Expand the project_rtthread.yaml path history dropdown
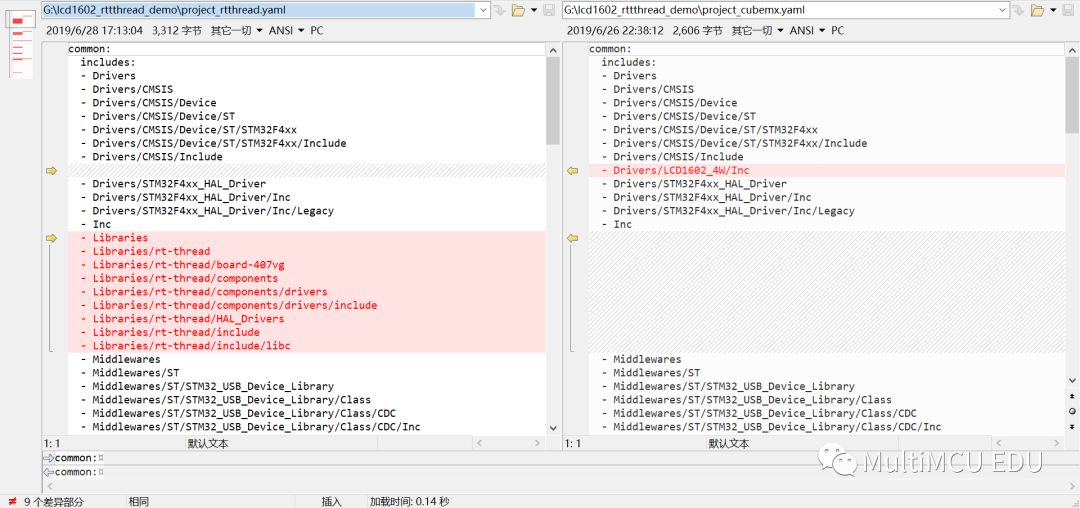The width and height of the screenshot is (1080, 508). click(483, 10)
